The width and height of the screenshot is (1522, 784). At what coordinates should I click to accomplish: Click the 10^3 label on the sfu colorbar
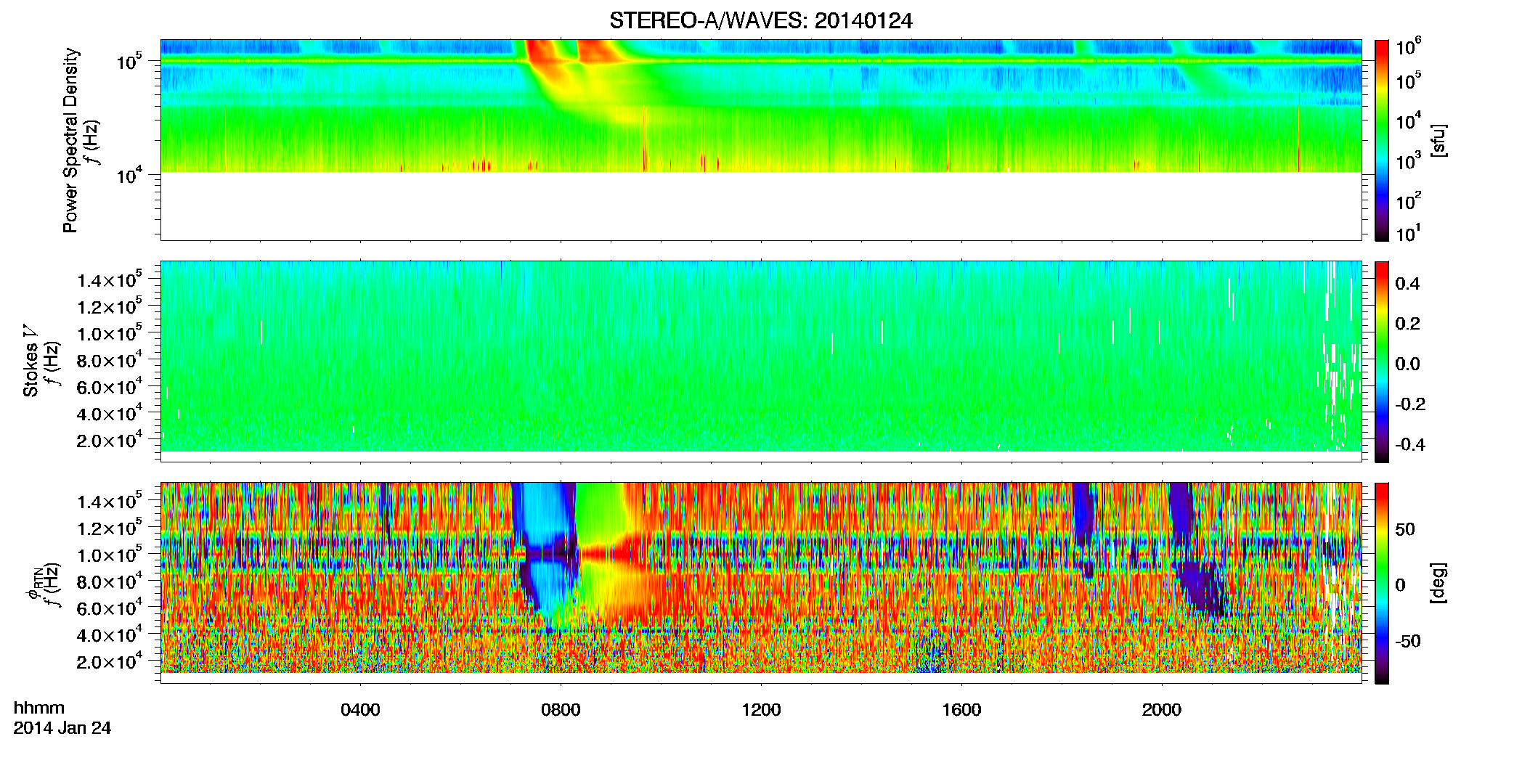click(1409, 160)
